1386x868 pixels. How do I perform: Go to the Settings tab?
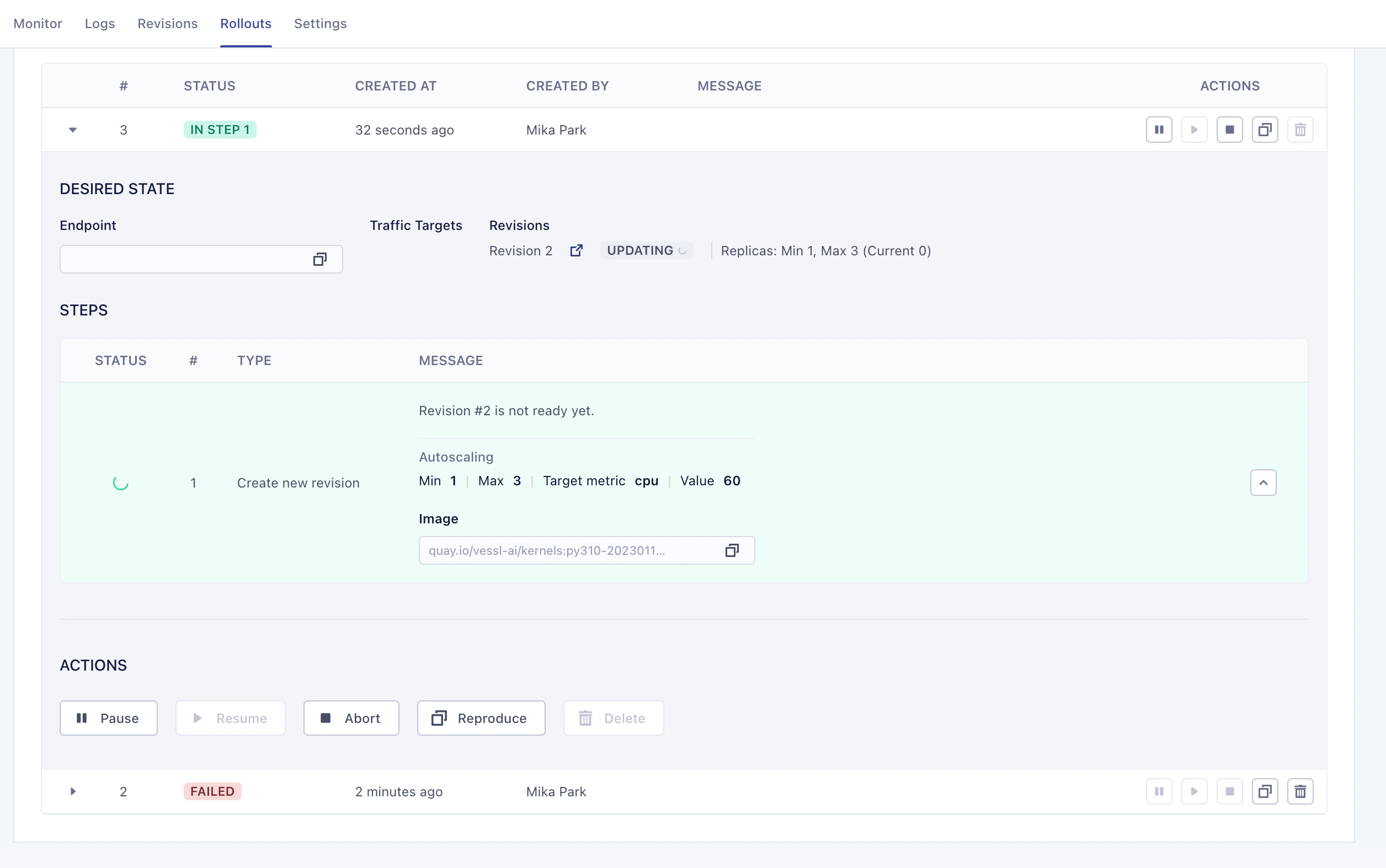(x=320, y=24)
